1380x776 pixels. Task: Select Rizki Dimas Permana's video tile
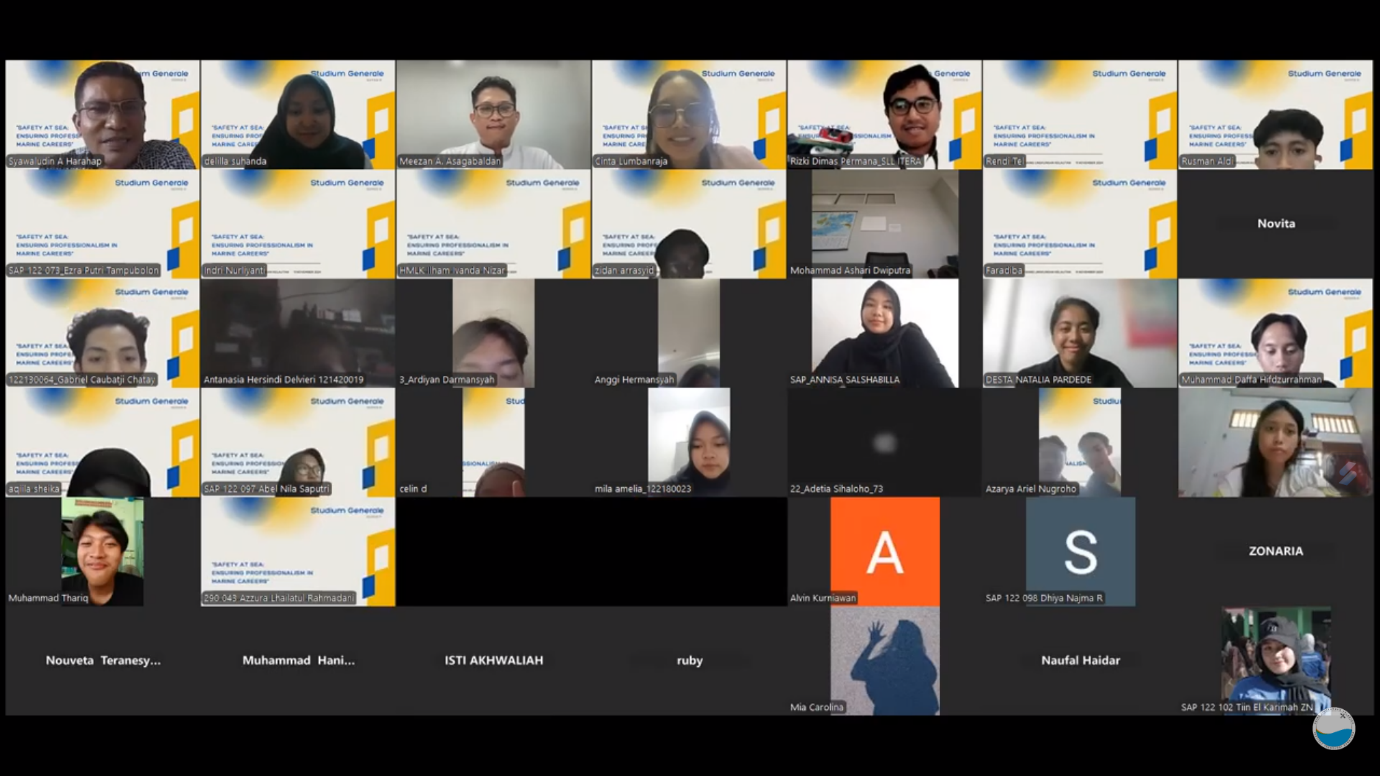884,114
